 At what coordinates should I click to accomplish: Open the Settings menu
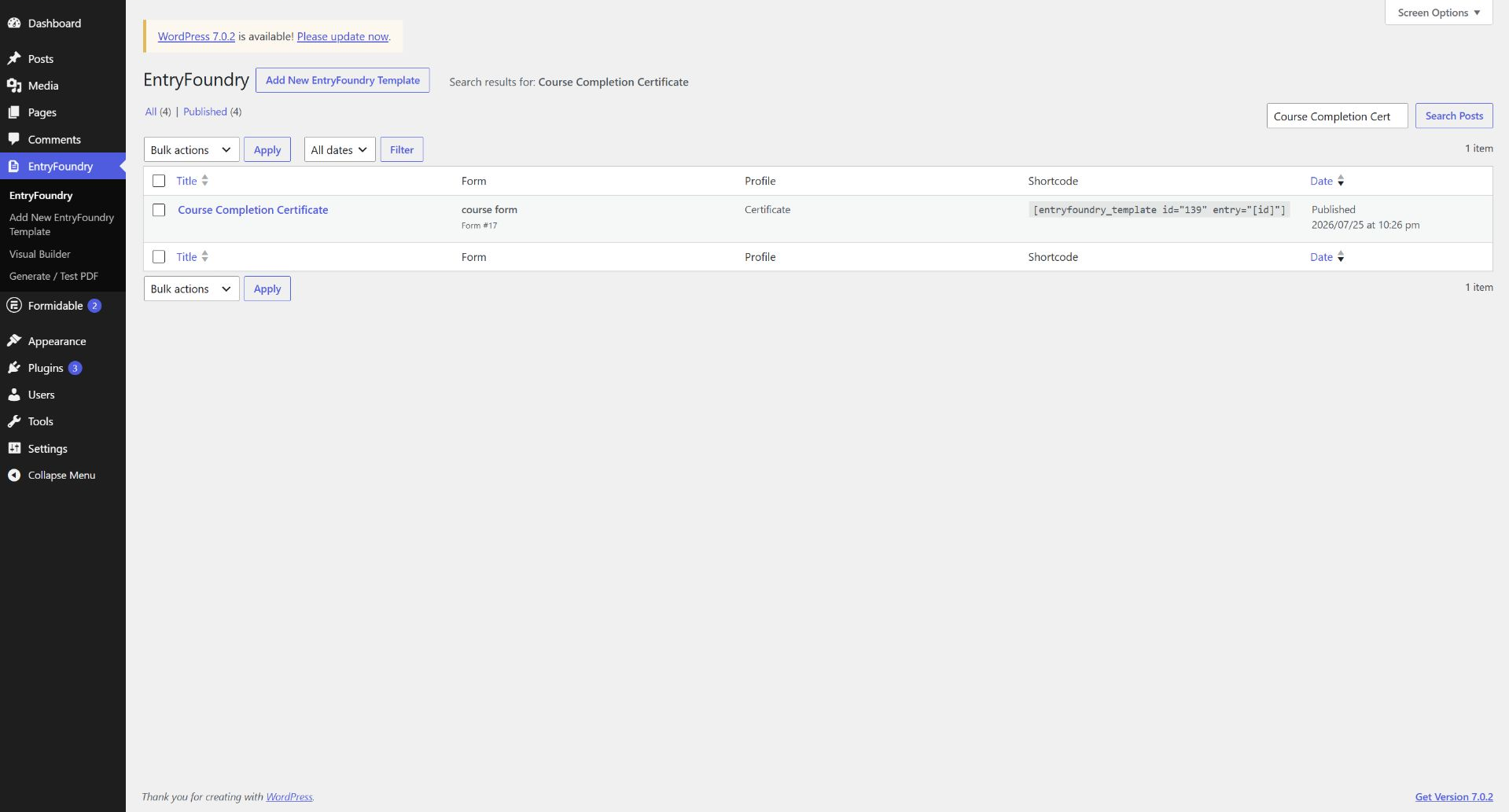pyautogui.click(x=47, y=449)
